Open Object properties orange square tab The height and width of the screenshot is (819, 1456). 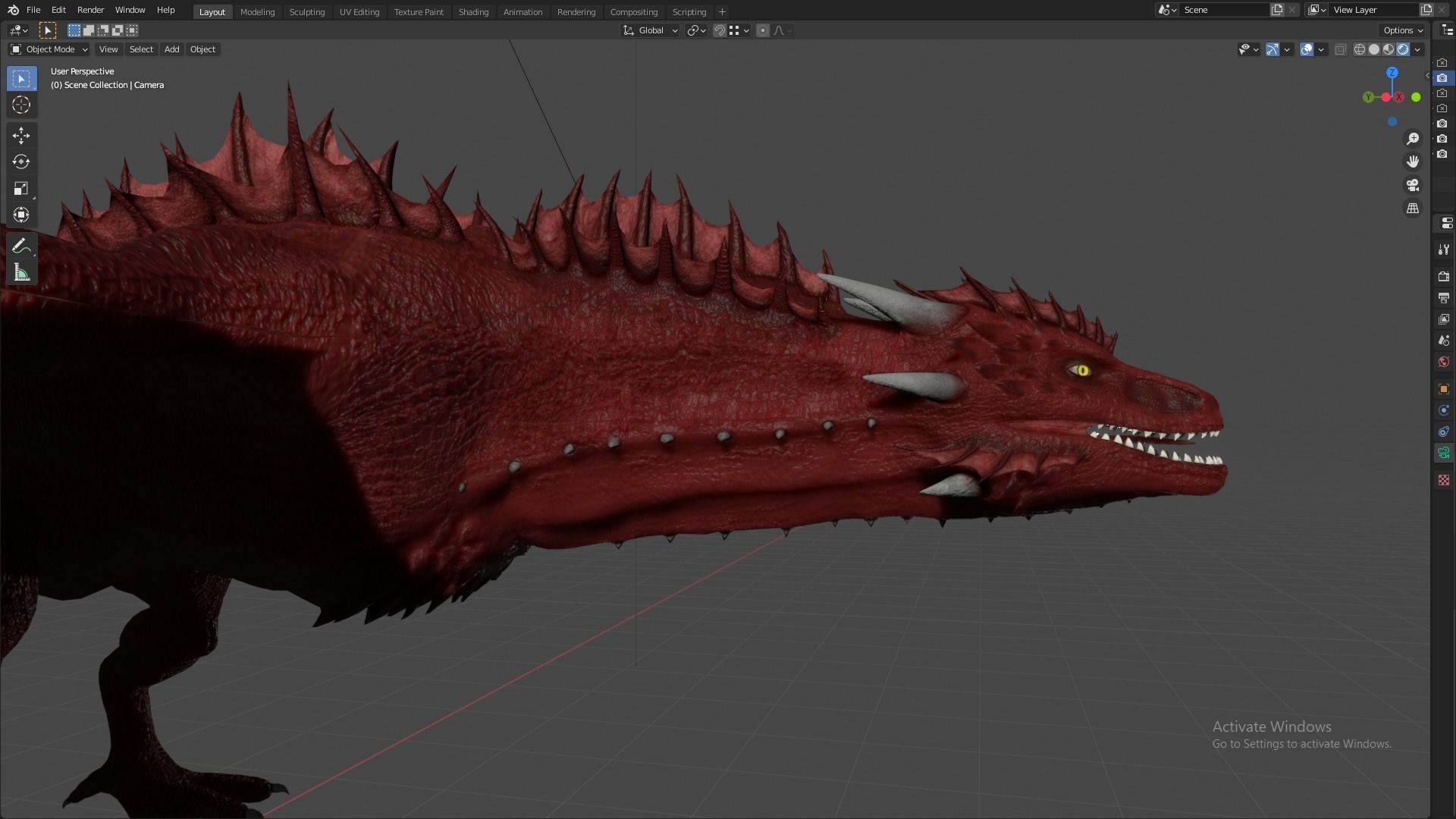pos(1444,389)
